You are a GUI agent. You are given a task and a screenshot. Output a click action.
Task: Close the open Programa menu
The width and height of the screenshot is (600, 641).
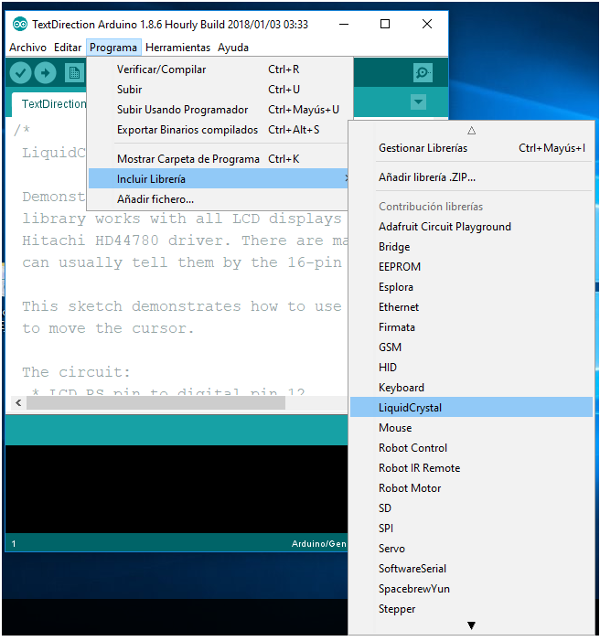113,47
